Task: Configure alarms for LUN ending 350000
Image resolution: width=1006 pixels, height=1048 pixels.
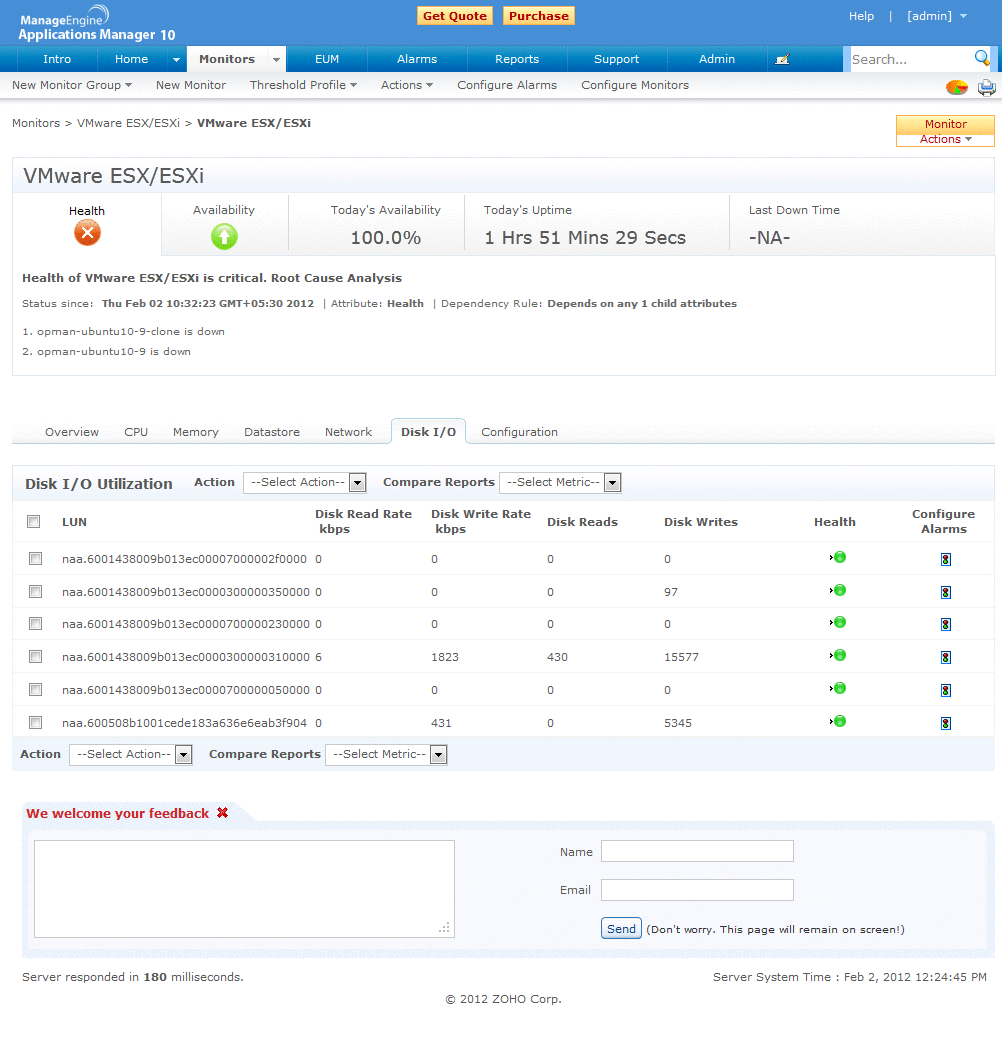Action: (x=945, y=592)
